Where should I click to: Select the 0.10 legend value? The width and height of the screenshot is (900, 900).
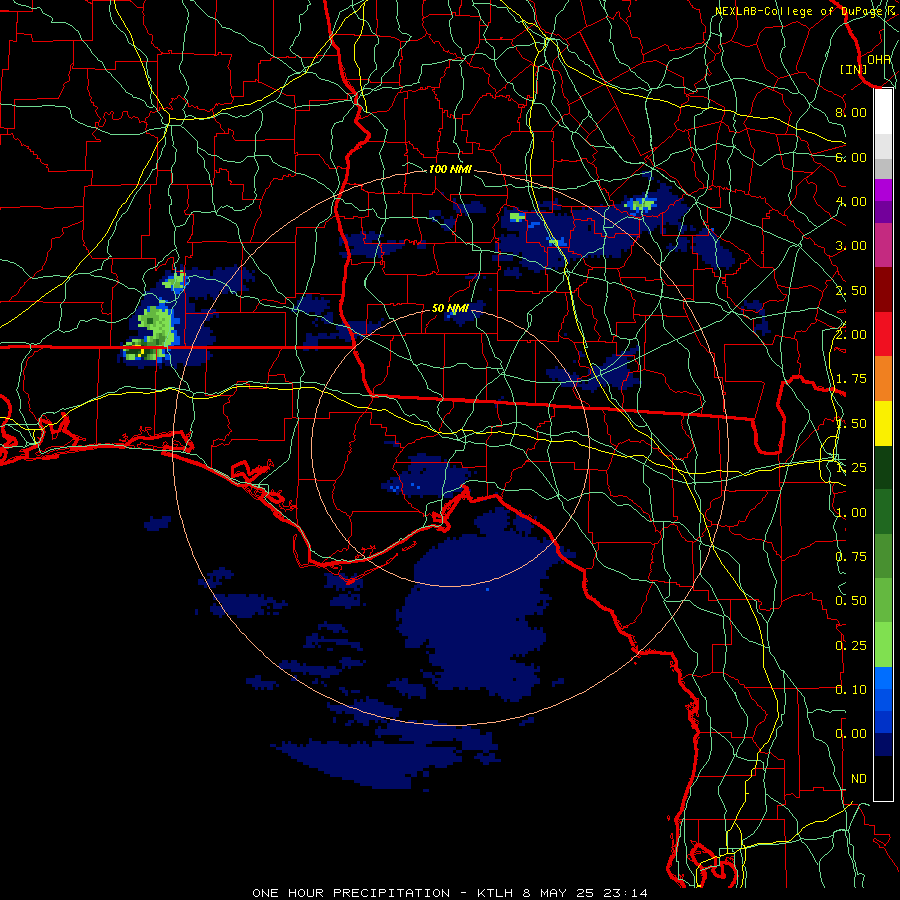(x=851, y=690)
